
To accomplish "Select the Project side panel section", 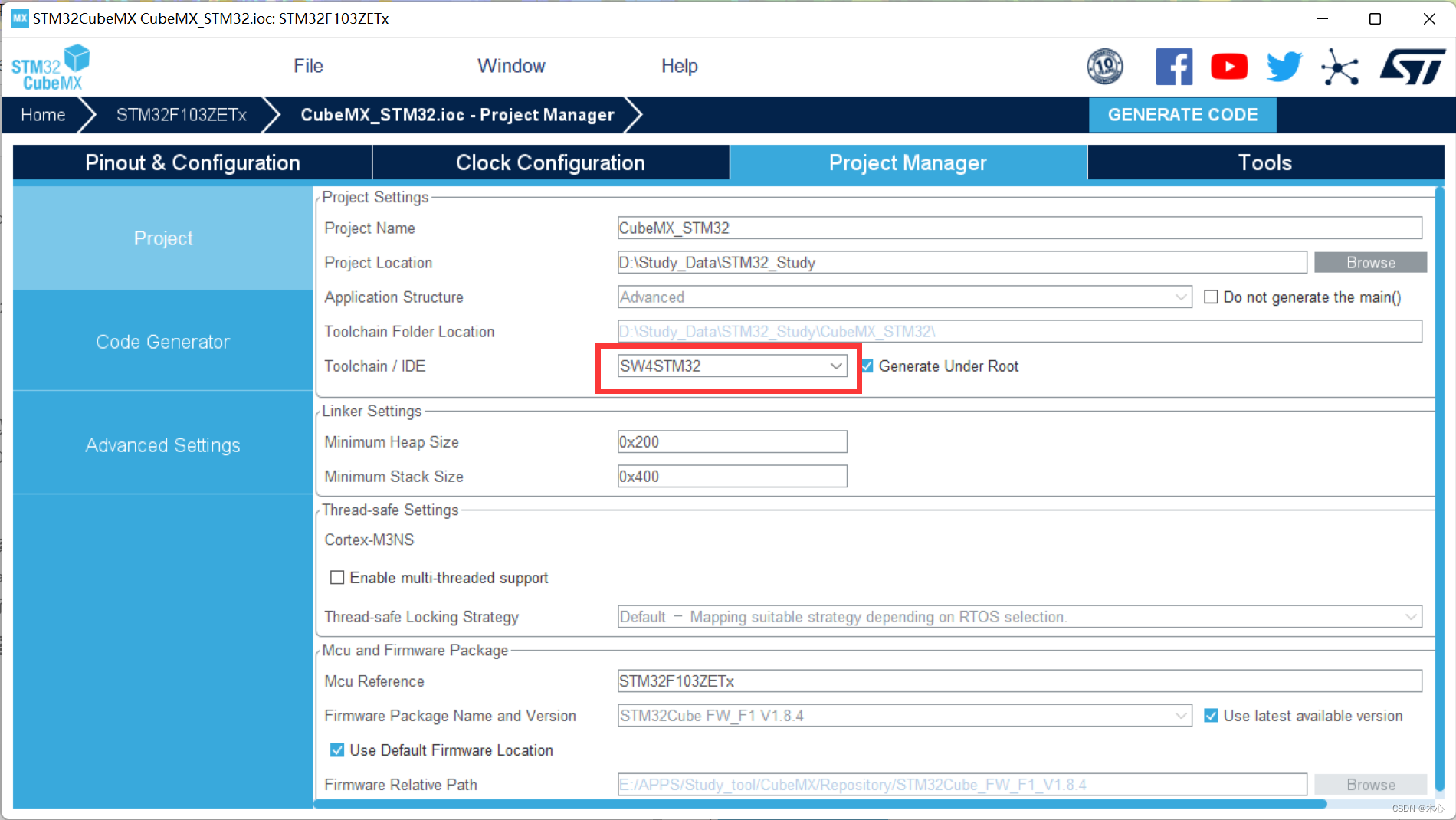I will [x=163, y=238].
